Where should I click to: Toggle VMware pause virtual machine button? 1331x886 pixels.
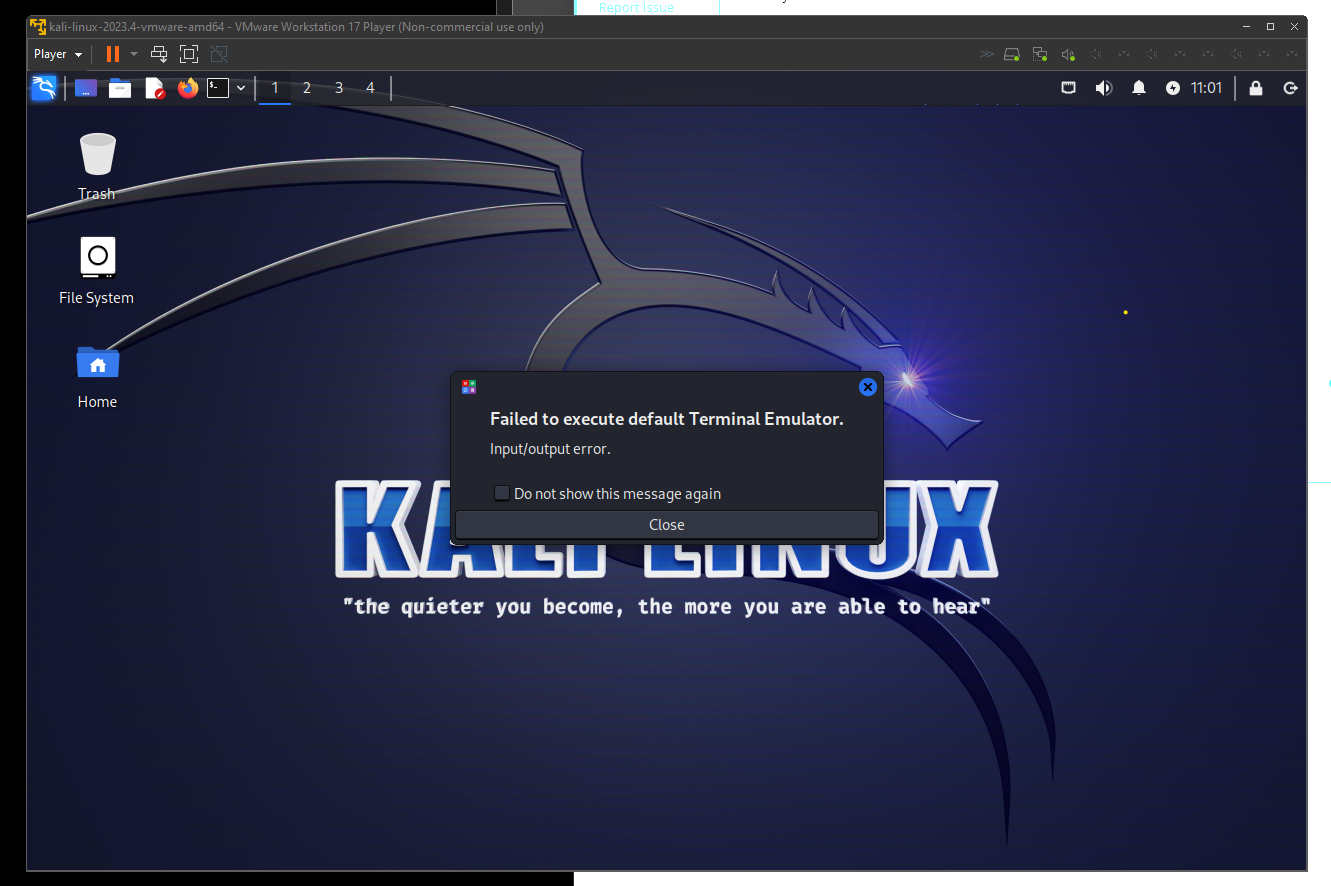(x=112, y=54)
